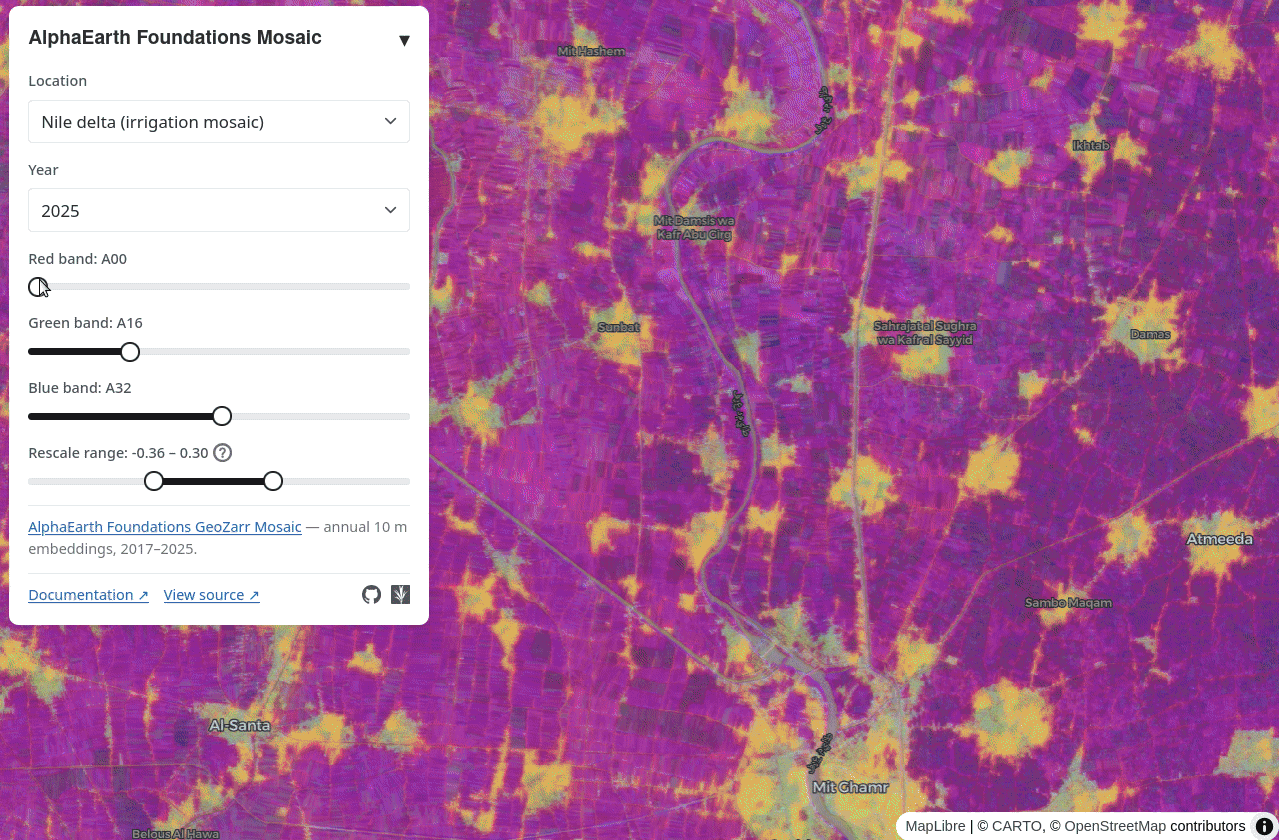
Task: Click the Red band A00 slider handle
Action: (x=38, y=287)
